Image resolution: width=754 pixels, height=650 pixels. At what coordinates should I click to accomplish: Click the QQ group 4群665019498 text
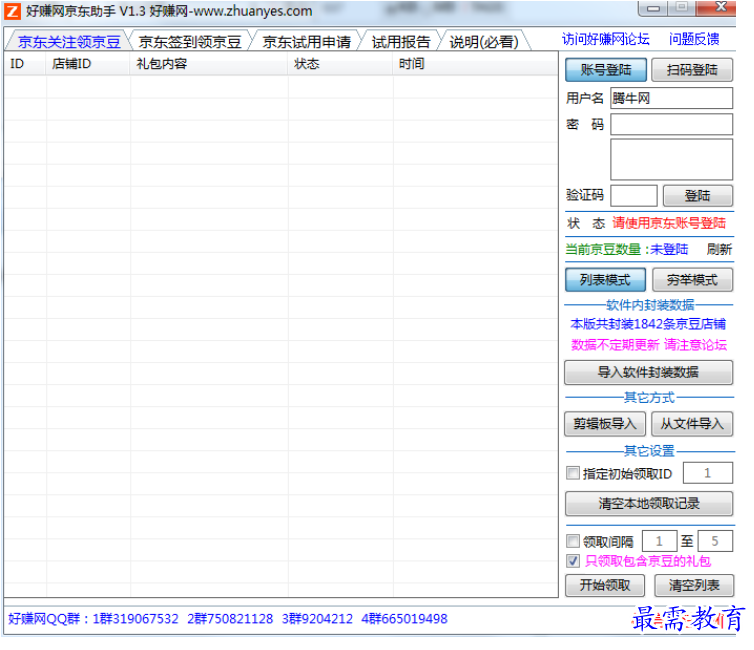pyautogui.click(x=404, y=619)
